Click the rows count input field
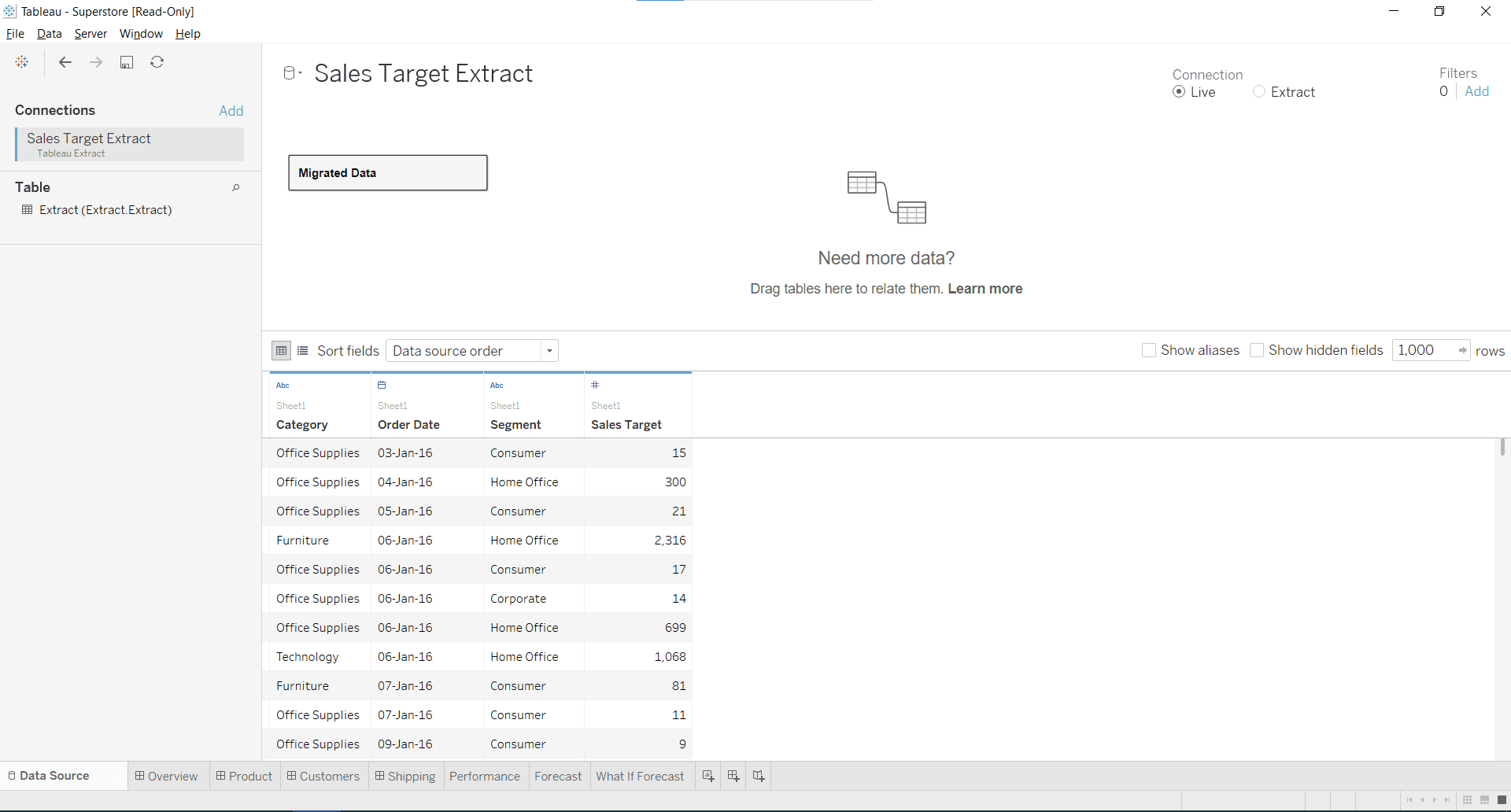Image resolution: width=1511 pixels, height=812 pixels. click(1423, 350)
